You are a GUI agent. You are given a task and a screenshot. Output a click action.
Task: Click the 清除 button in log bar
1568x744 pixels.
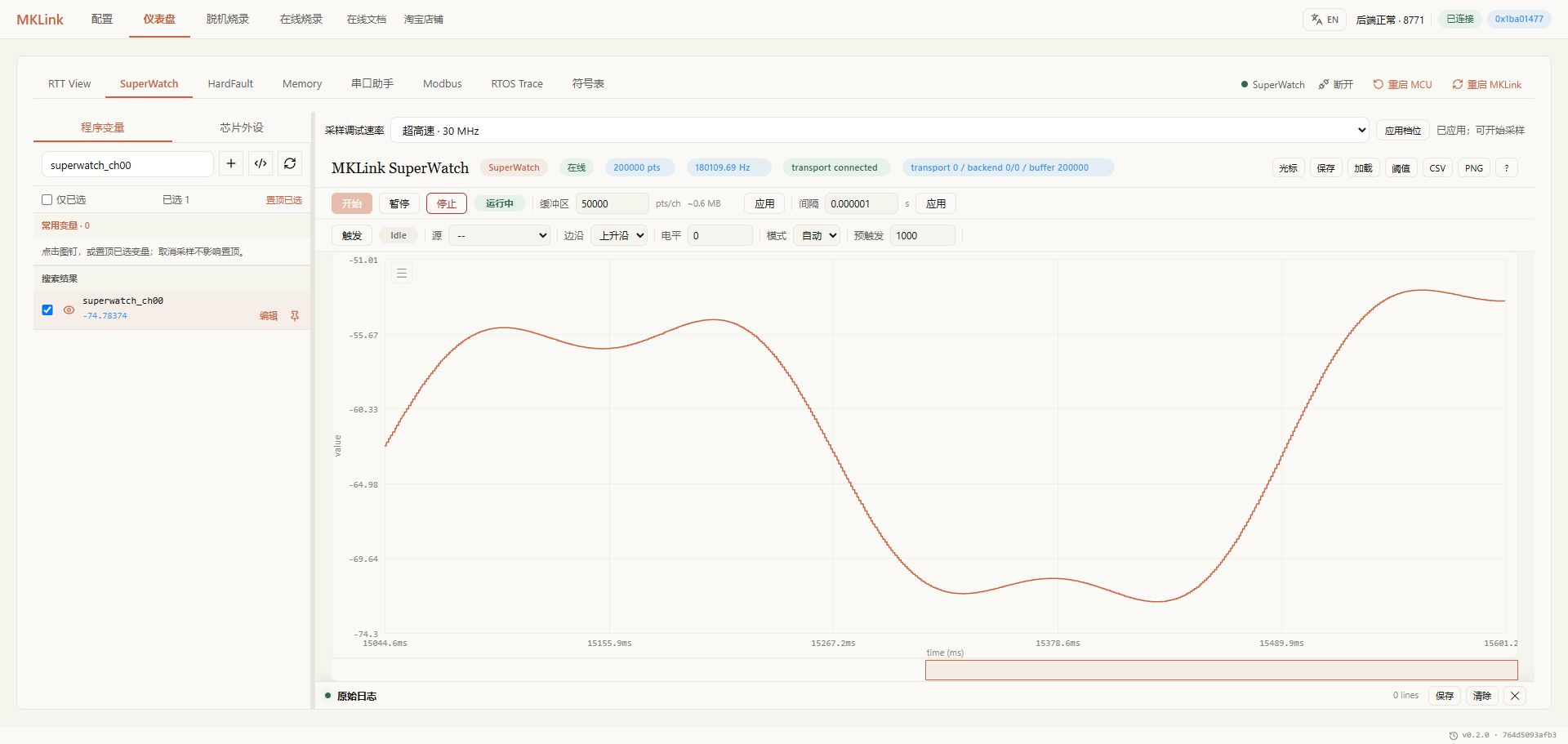point(1482,696)
